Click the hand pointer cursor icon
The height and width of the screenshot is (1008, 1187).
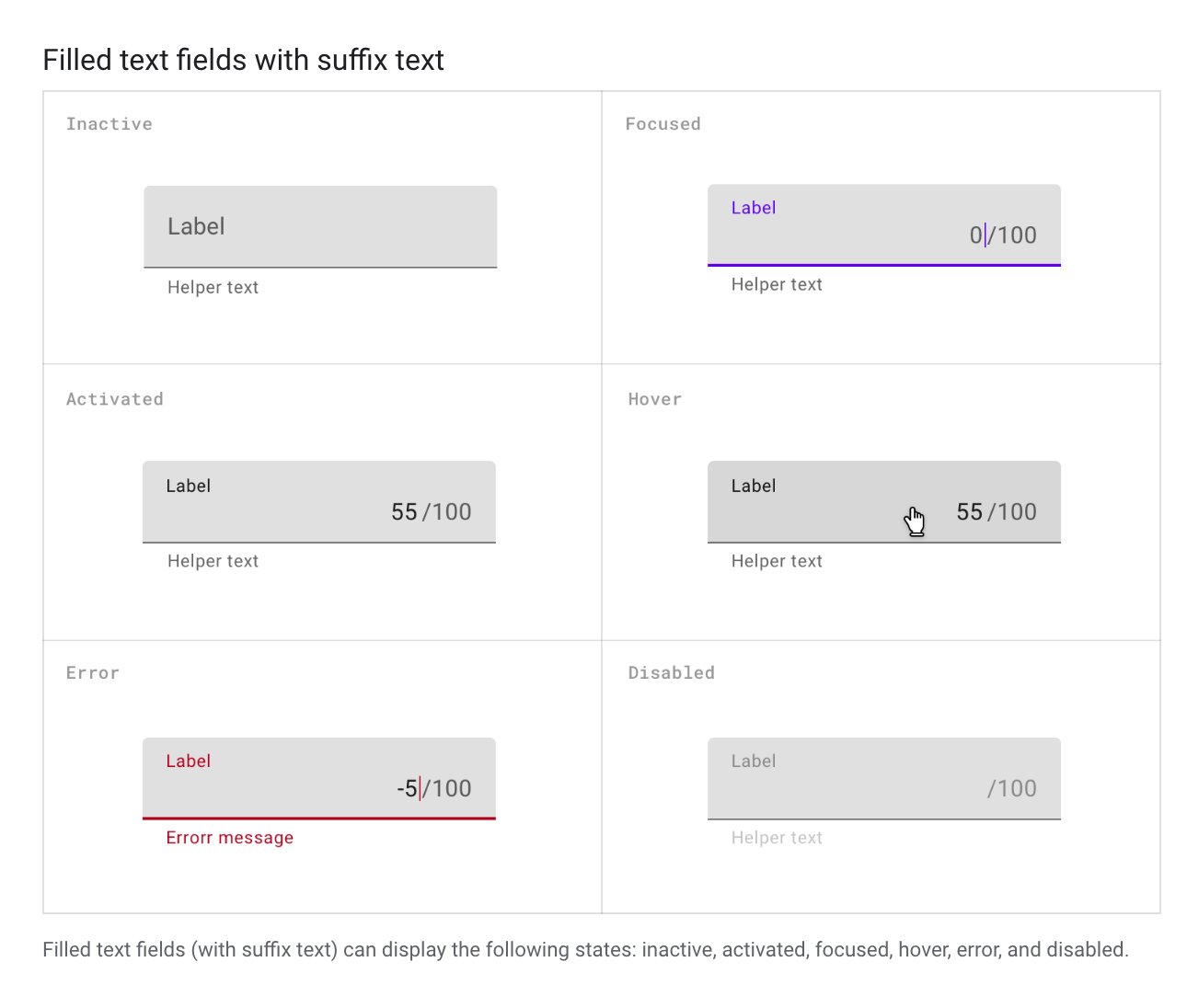(x=914, y=521)
